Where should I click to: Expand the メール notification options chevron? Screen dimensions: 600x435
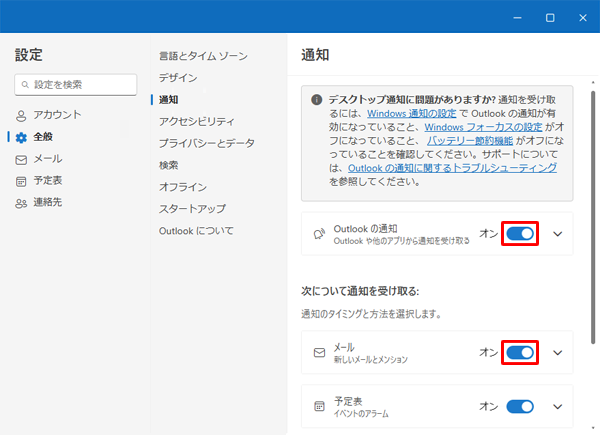(x=558, y=353)
